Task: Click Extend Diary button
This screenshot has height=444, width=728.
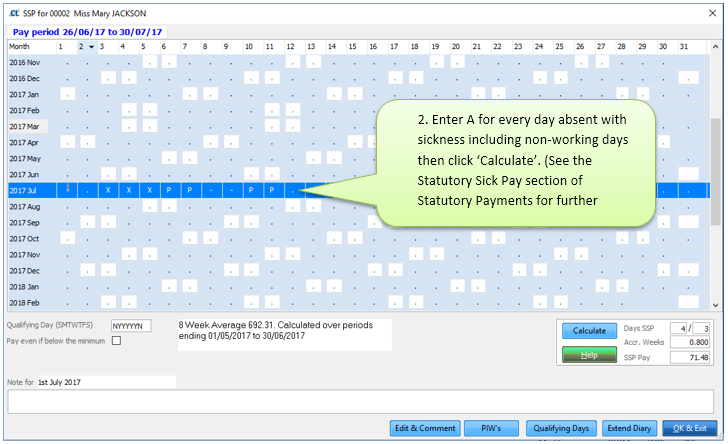Action: click(x=629, y=428)
